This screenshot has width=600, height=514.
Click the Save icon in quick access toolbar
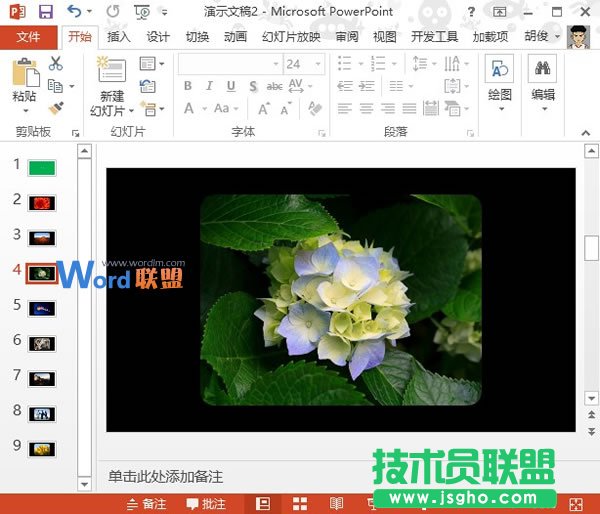(x=46, y=12)
